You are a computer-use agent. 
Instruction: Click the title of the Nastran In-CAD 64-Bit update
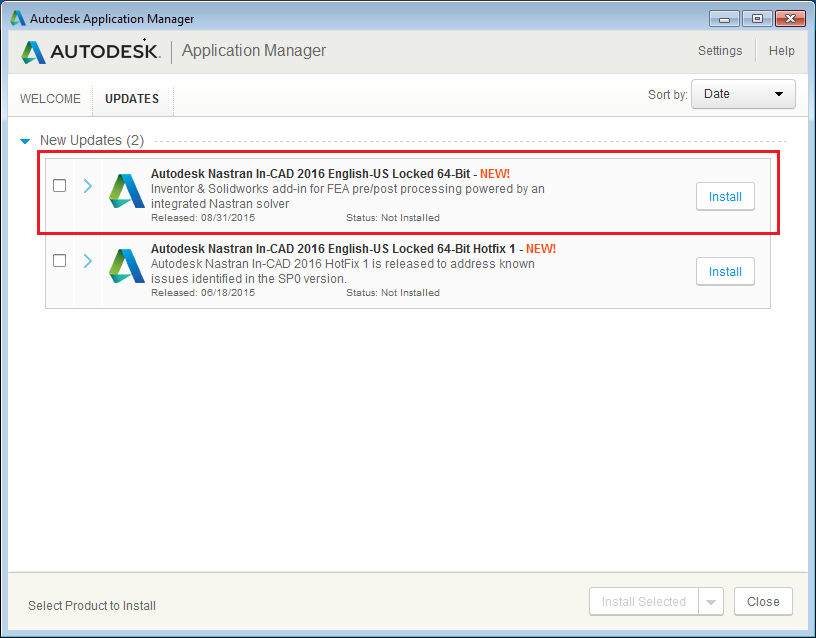pyautogui.click(x=310, y=174)
